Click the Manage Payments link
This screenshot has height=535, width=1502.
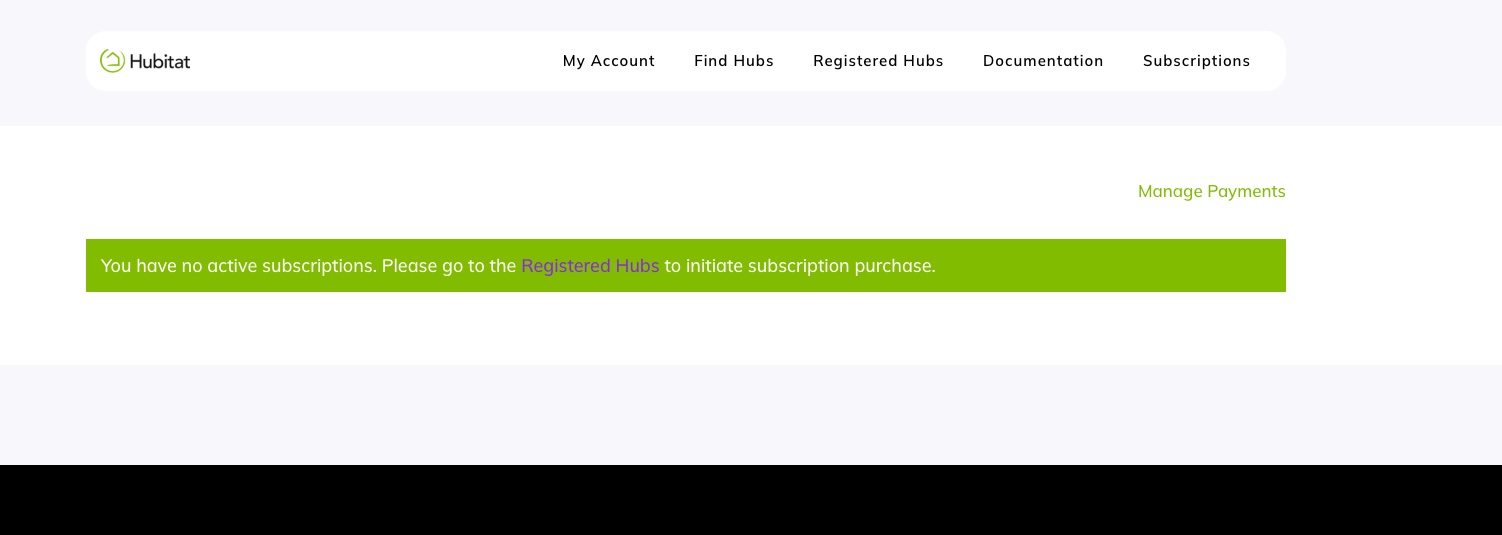[x=1211, y=191]
